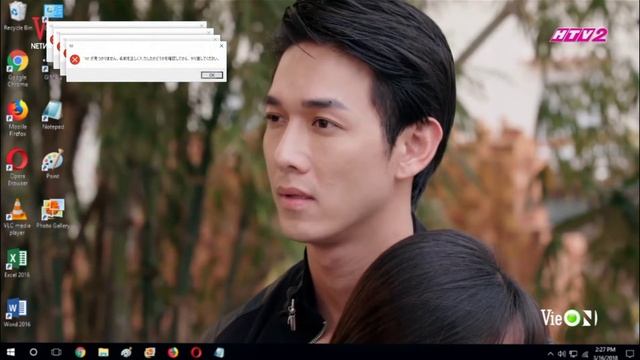Image resolution: width=640 pixels, height=360 pixels.
Task: Open the Photo Gallery desktop shortcut
Action: pyautogui.click(x=53, y=213)
